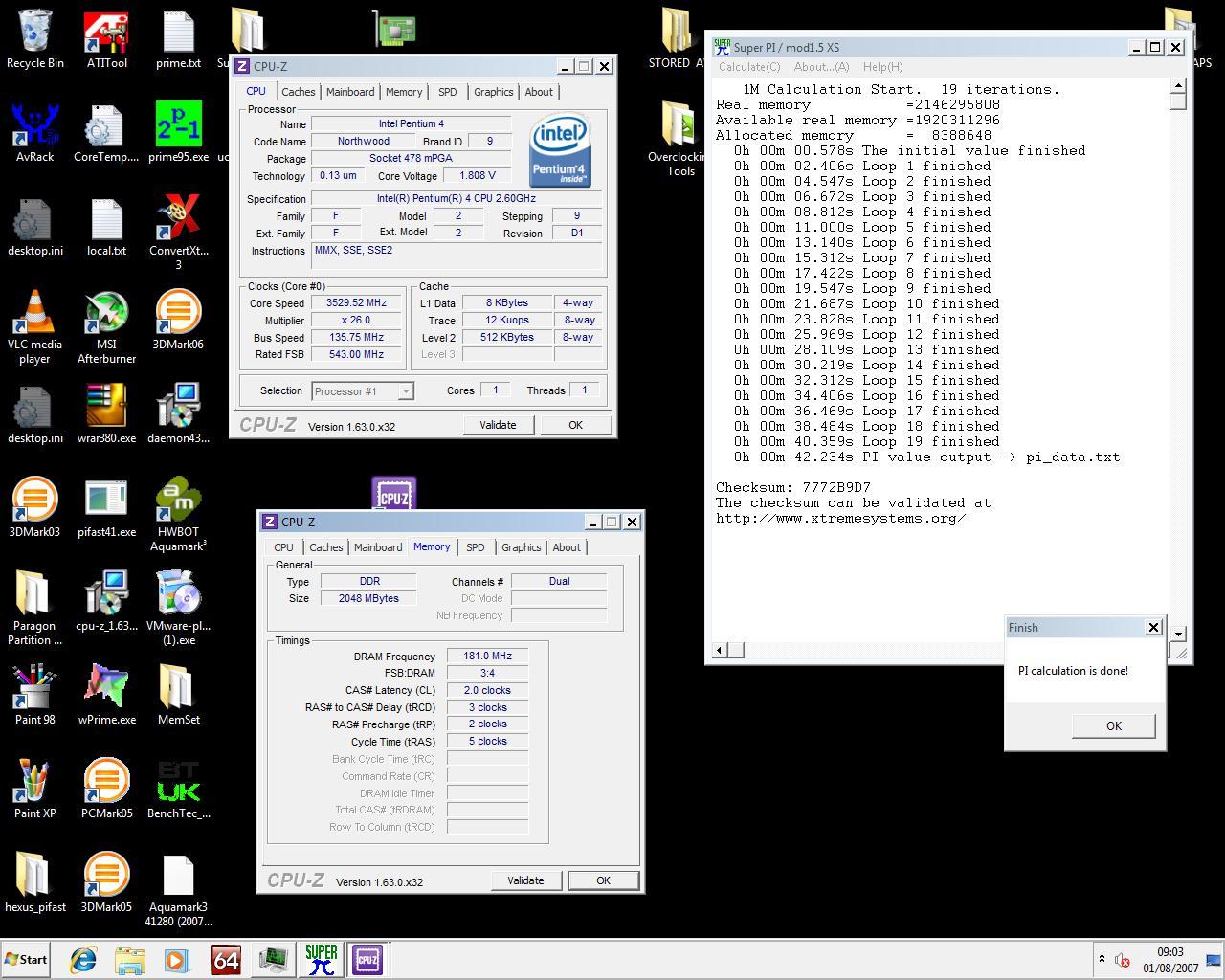Launch MSI Afterburner shortcut
The height and width of the screenshot is (980, 1225).
click(x=106, y=327)
